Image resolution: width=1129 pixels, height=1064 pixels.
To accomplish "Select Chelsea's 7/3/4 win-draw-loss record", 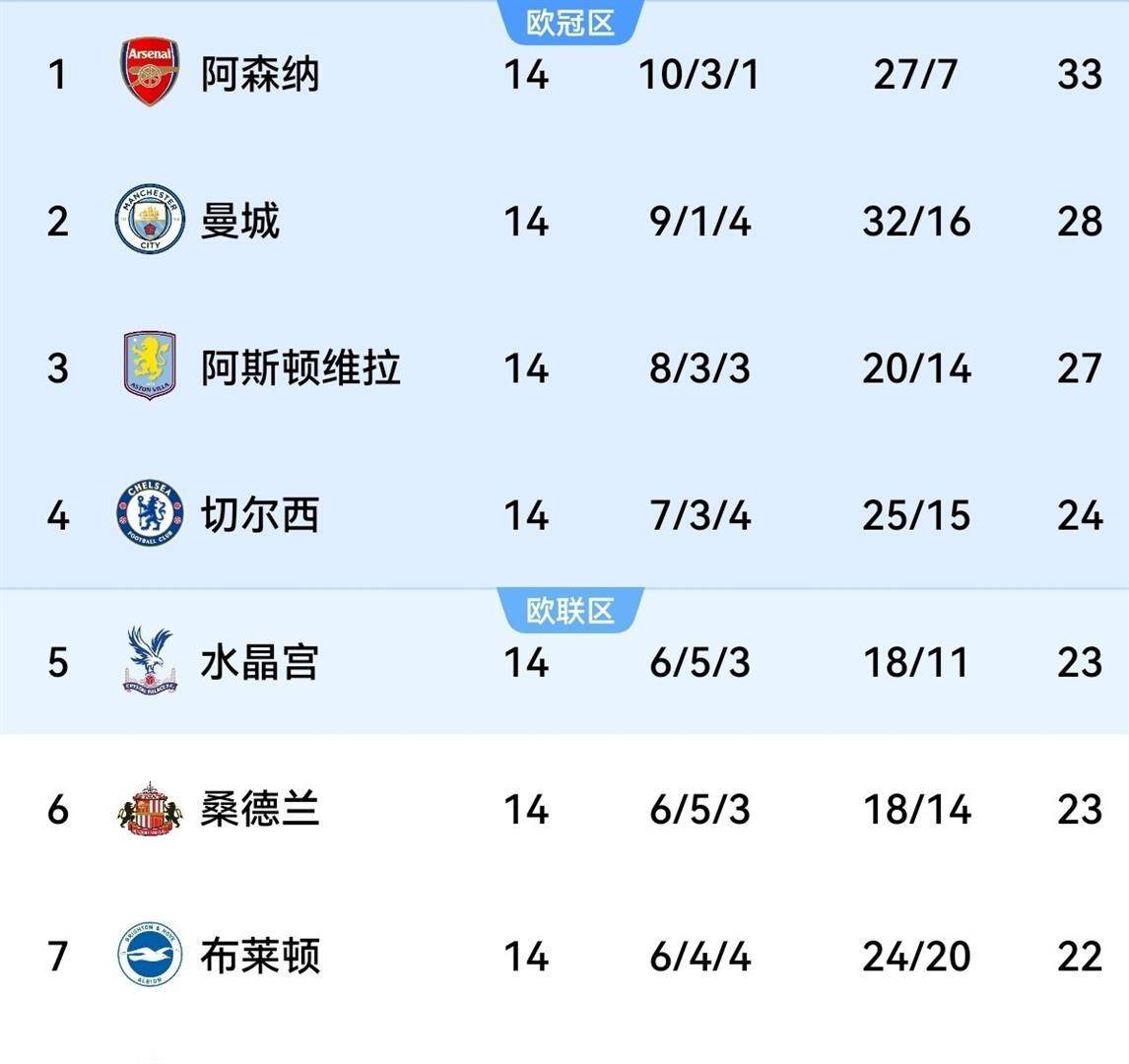I will 699,515.
